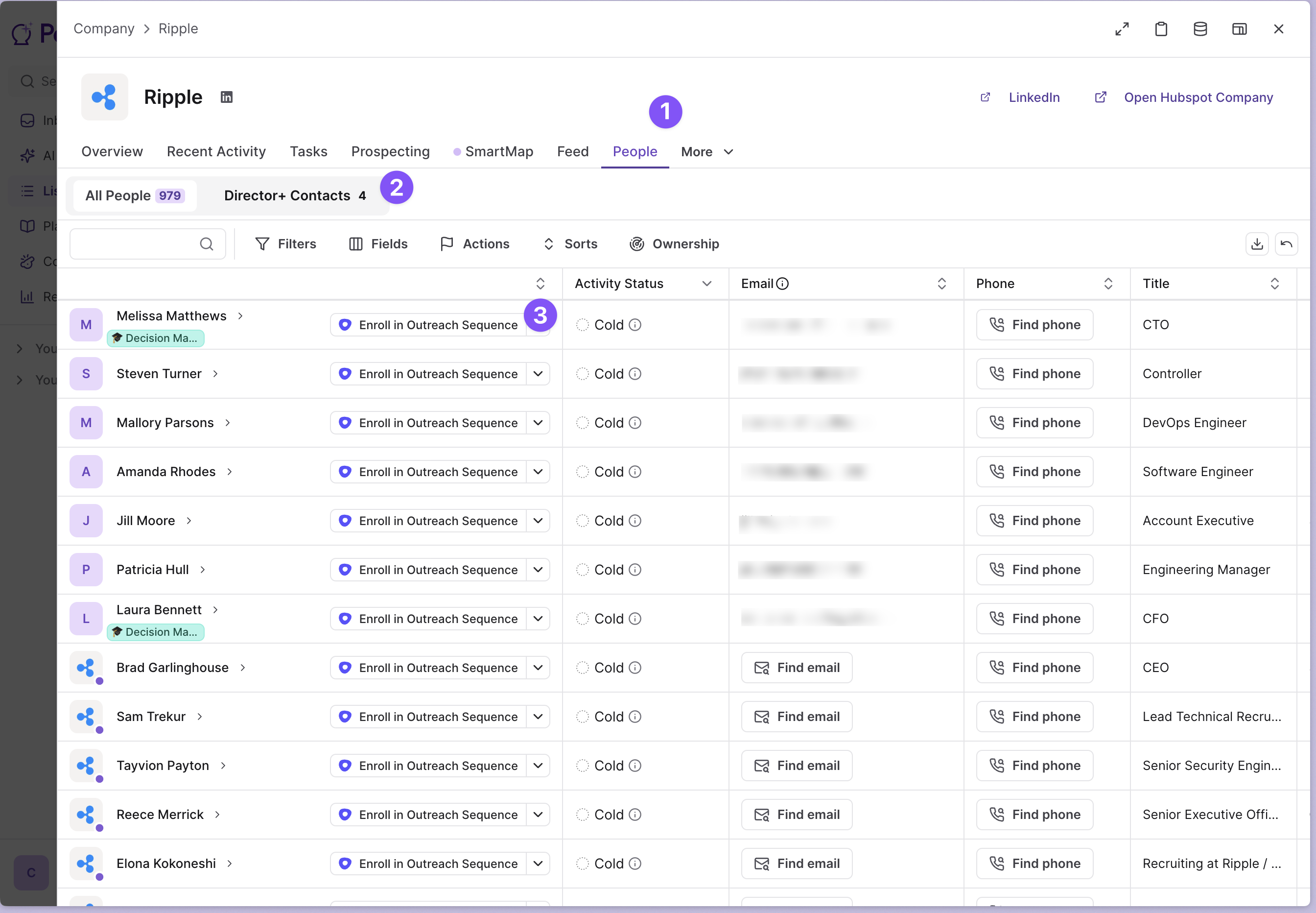Click the expand-to-fullscreen arrows icon
This screenshot has height=913, width=1316.
click(1122, 29)
